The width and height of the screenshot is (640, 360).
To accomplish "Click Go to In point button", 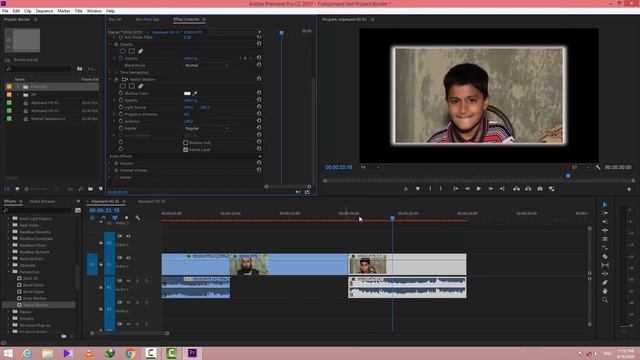I will (456, 189).
